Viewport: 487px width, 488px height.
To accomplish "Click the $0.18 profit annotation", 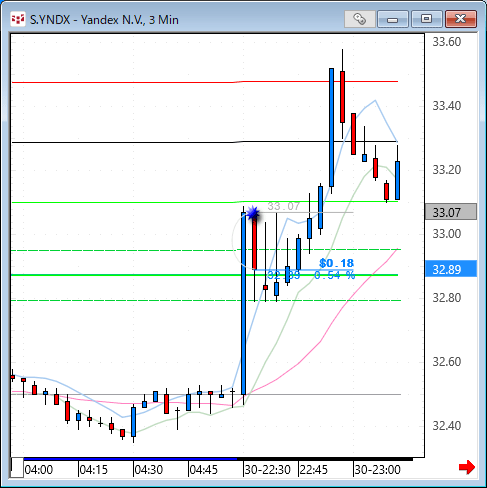I will (x=336, y=263).
